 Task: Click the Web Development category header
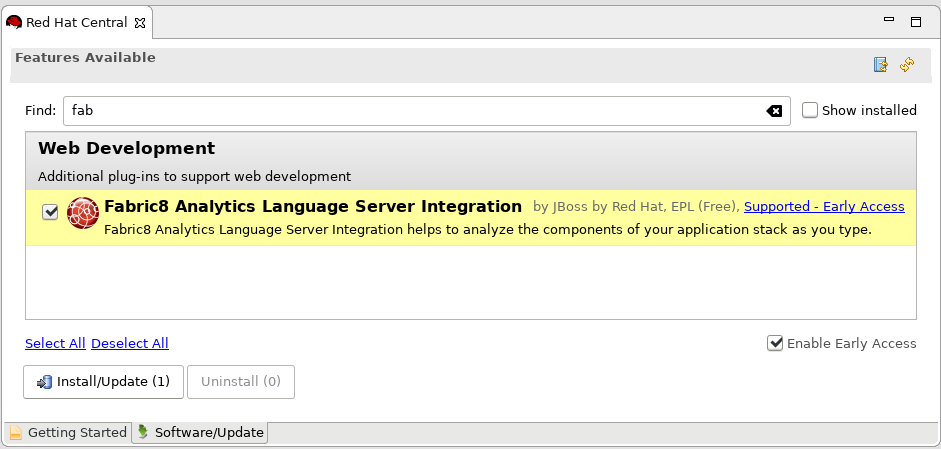[x=126, y=149]
